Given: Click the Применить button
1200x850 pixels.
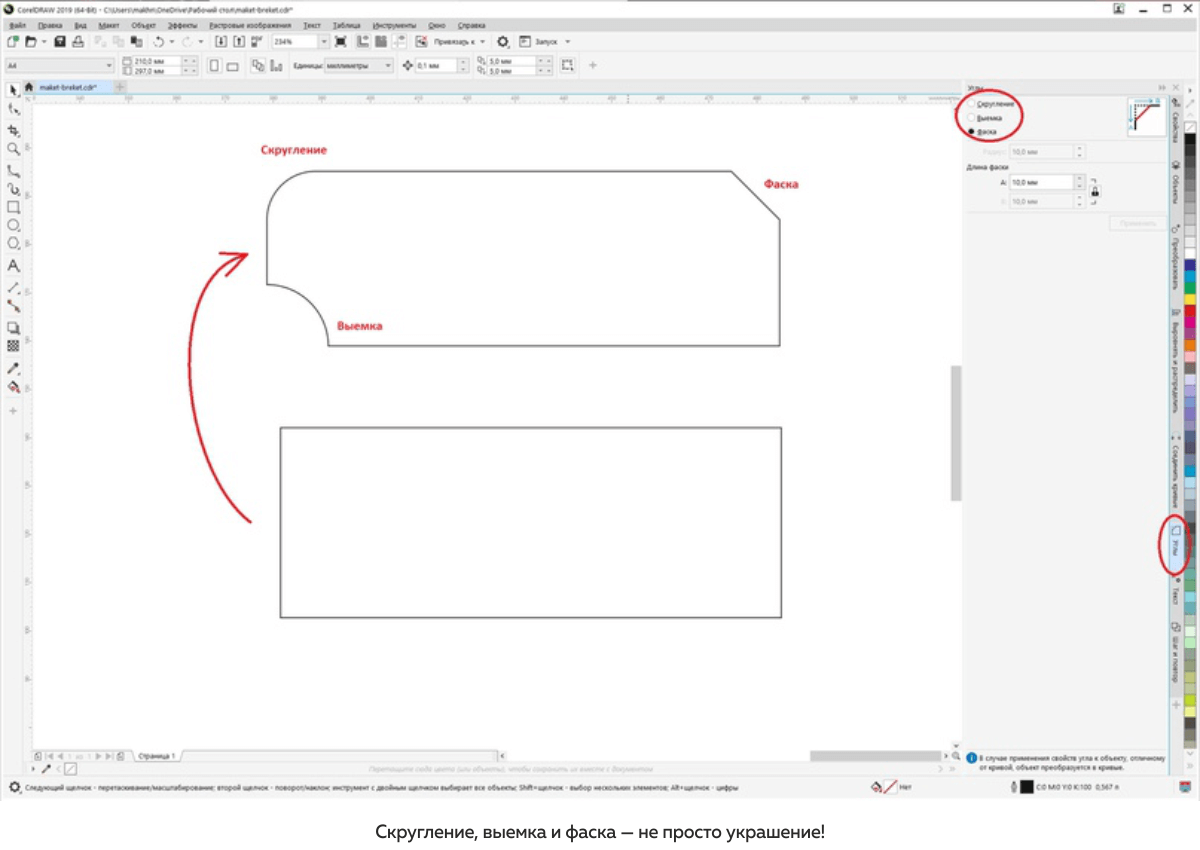Looking at the screenshot, I should point(1137,224).
